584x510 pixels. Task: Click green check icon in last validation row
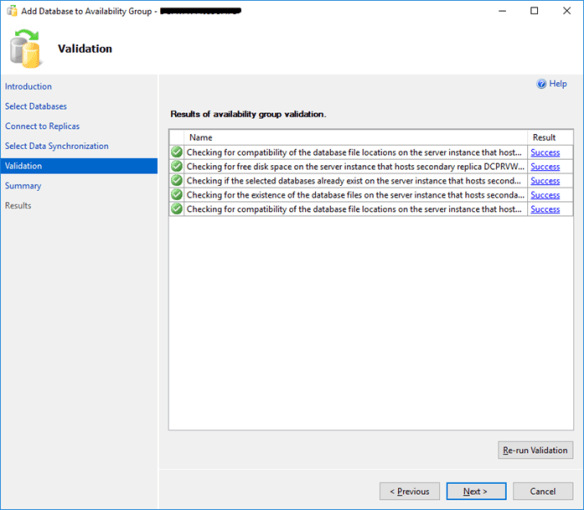tap(177, 209)
